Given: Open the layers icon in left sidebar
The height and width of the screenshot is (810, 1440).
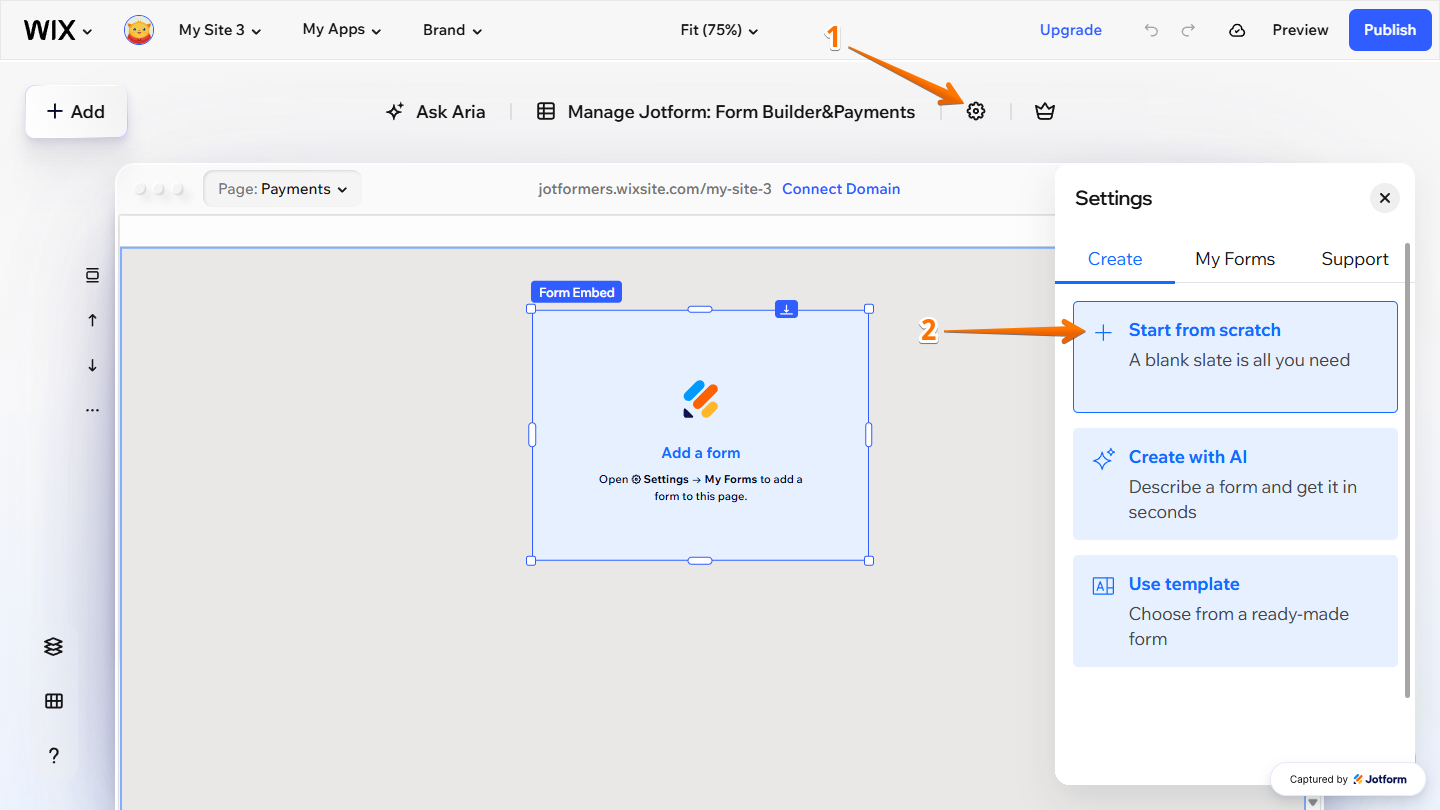Looking at the screenshot, I should [x=54, y=647].
